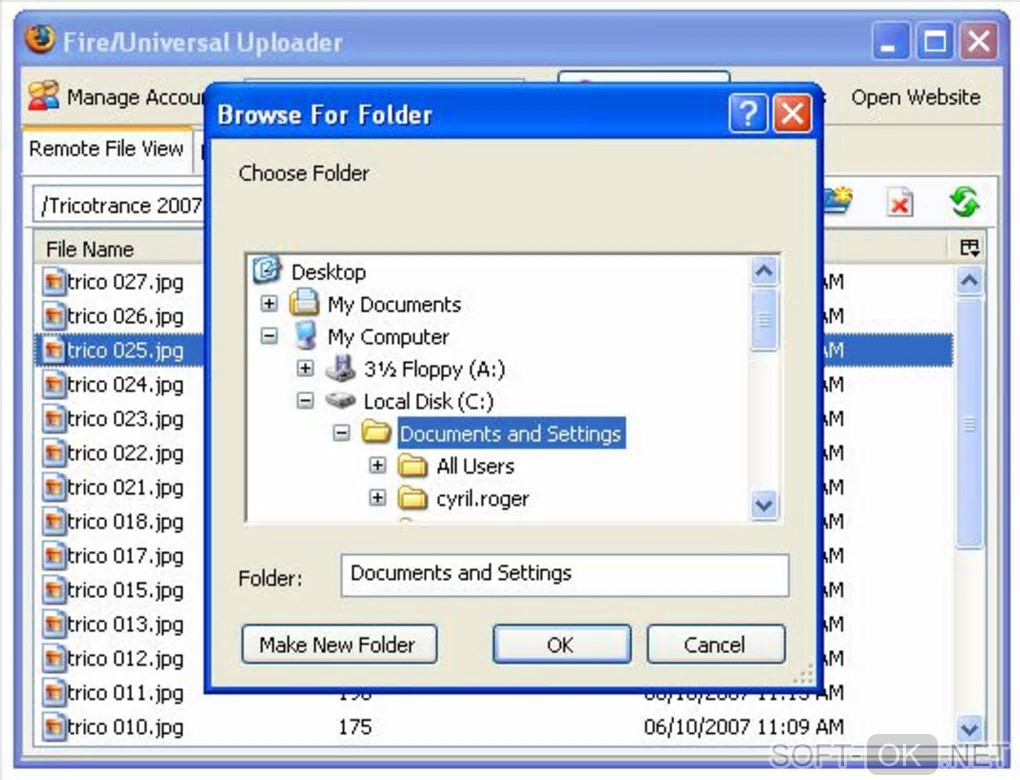This screenshot has width=1020, height=780.
Task: Click the new folder icon in toolbar
Action: click(x=838, y=202)
